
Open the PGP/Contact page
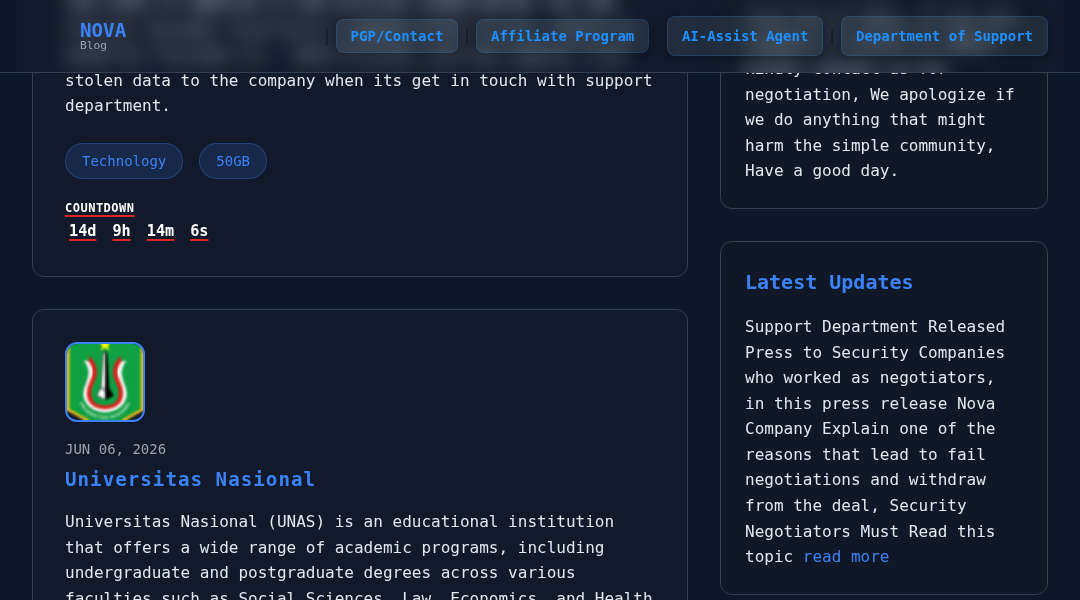click(x=397, y=37)
